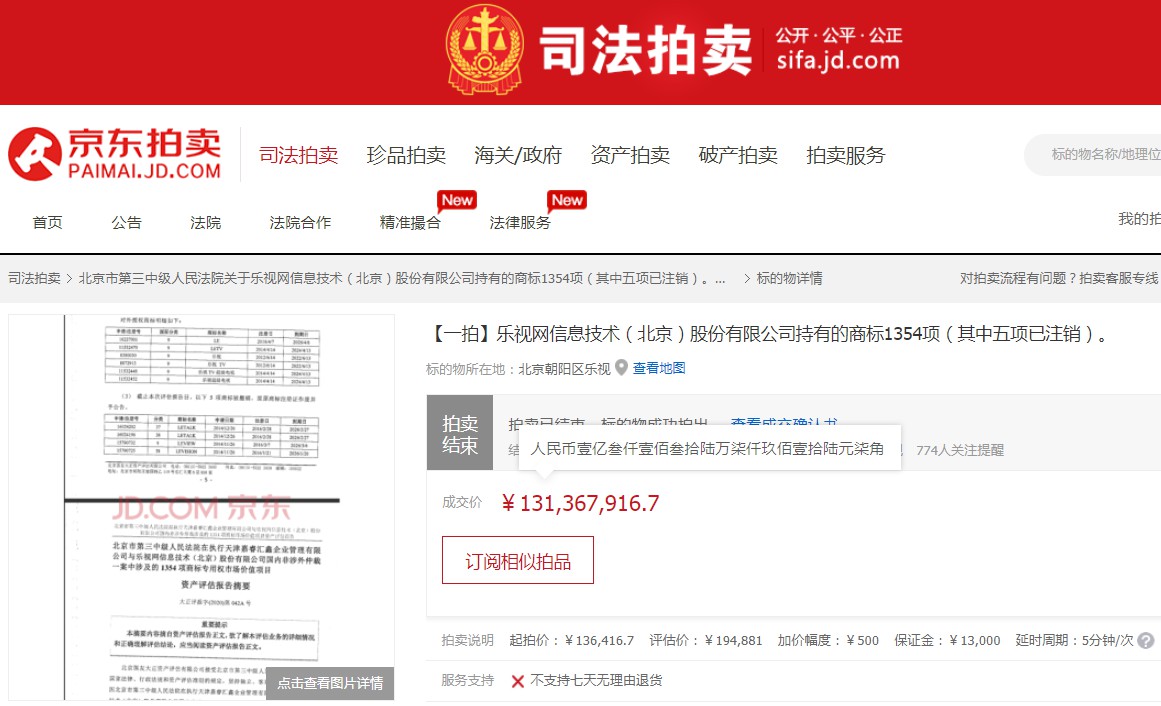Screen dimensions: 1161x706
Task: Open the 破产拍卖 navigation tab
Action: tap(738, 155)
